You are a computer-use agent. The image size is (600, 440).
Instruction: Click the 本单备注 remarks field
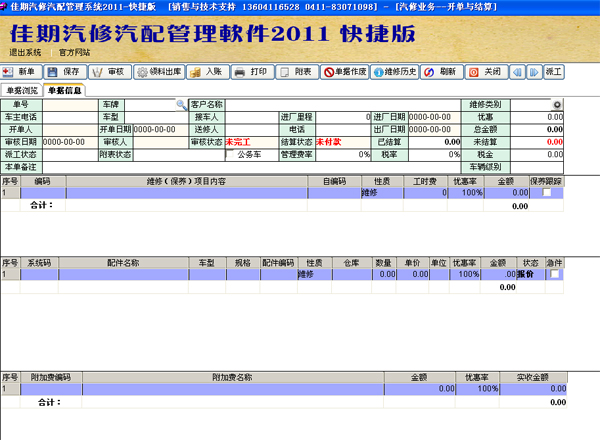click(251, 167)
